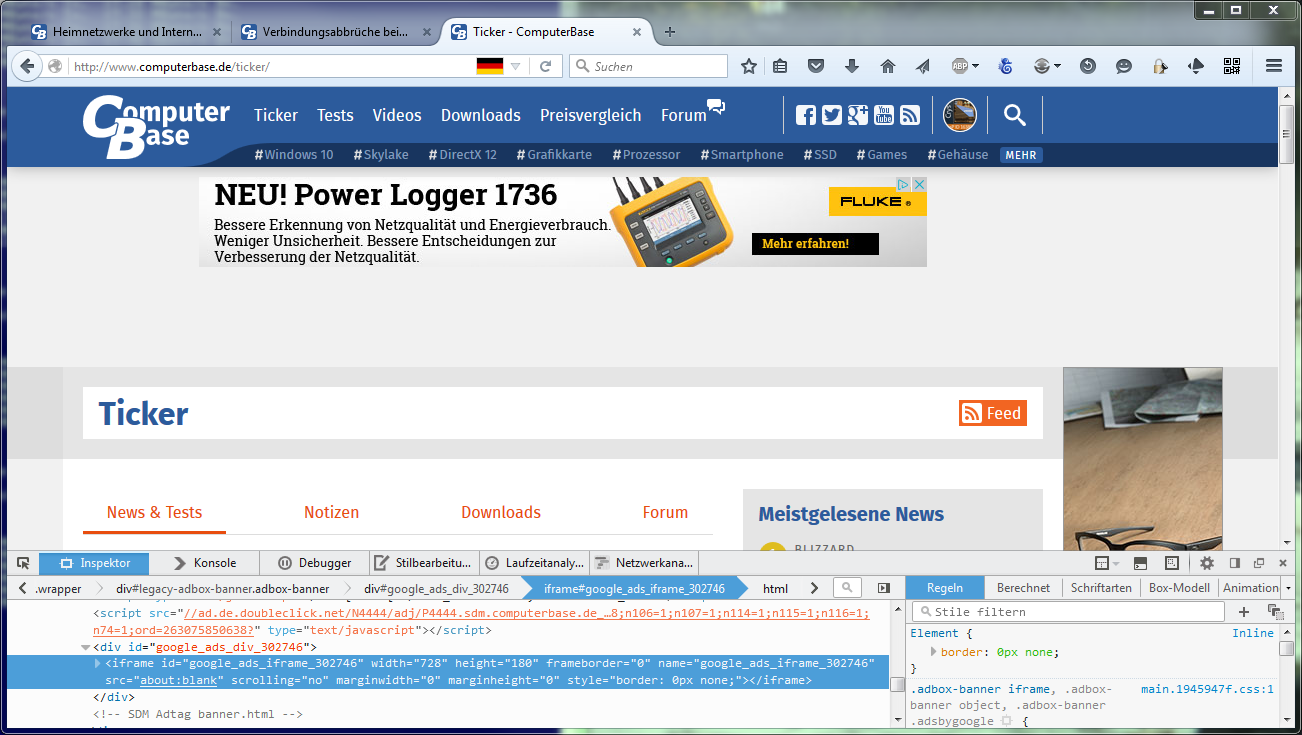
Task: Click the paper plane share icon
Action: (922, 67)
